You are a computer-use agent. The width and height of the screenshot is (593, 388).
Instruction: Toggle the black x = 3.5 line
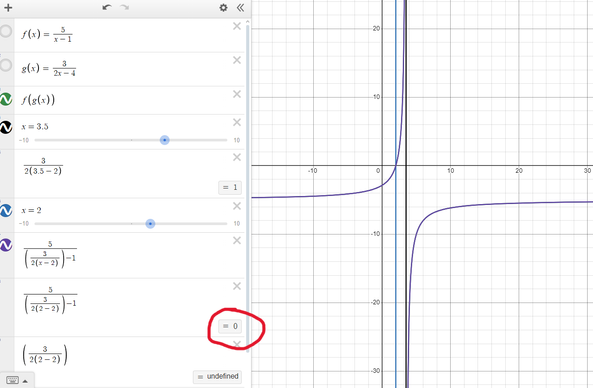(x=6, y=127)
